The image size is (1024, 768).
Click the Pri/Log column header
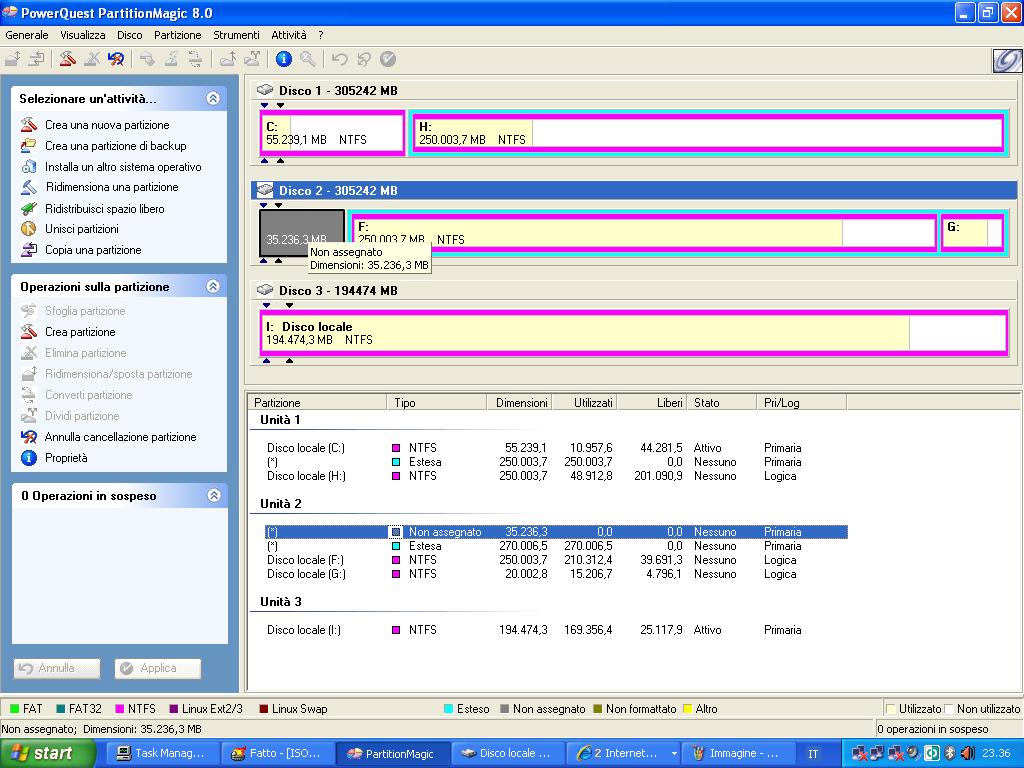(x=801, y=402)
